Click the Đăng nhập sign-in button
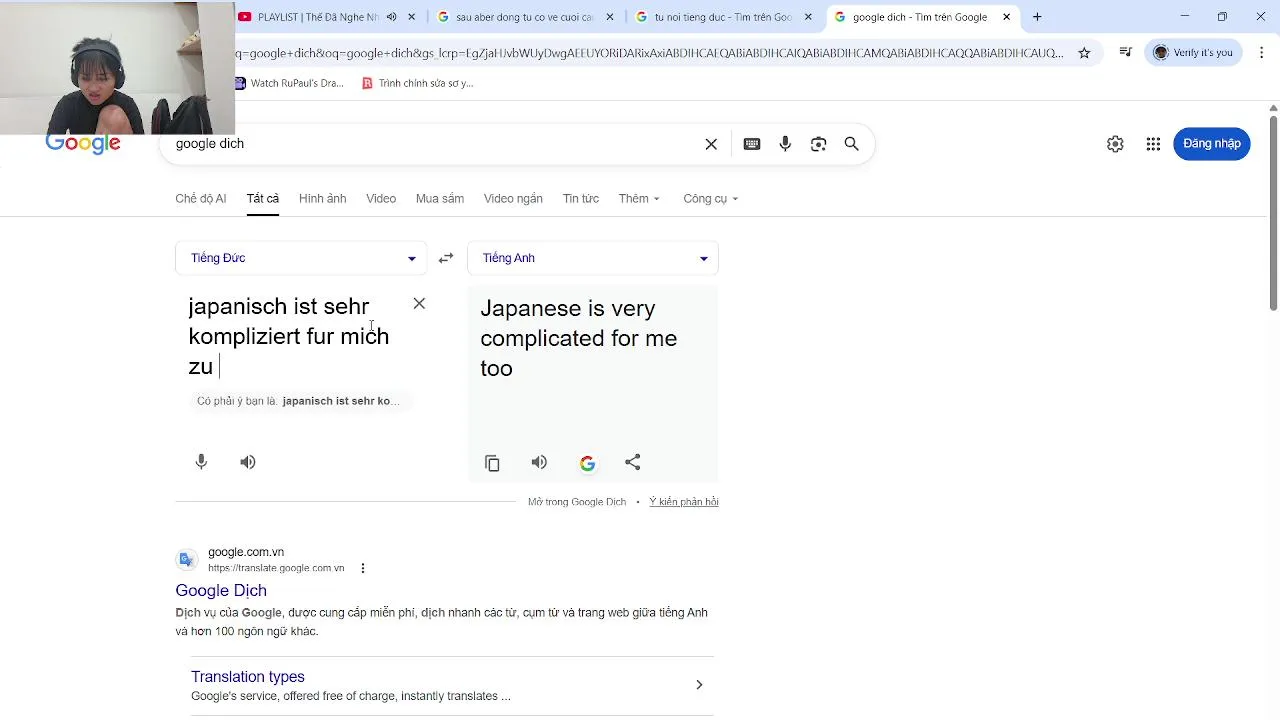The image size is (1280, 720). pos(1212,144)
